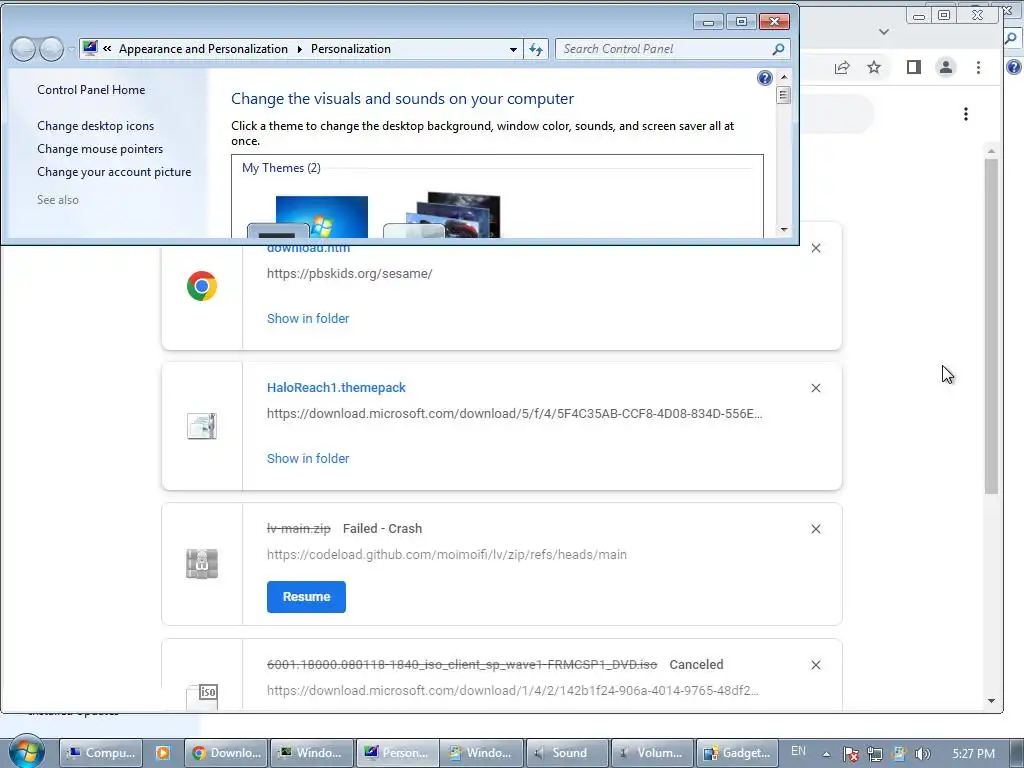Show HaloReach1.themepack in folder
The image size is (1024, 768).
pyautogui.click(x=308, y=458)
